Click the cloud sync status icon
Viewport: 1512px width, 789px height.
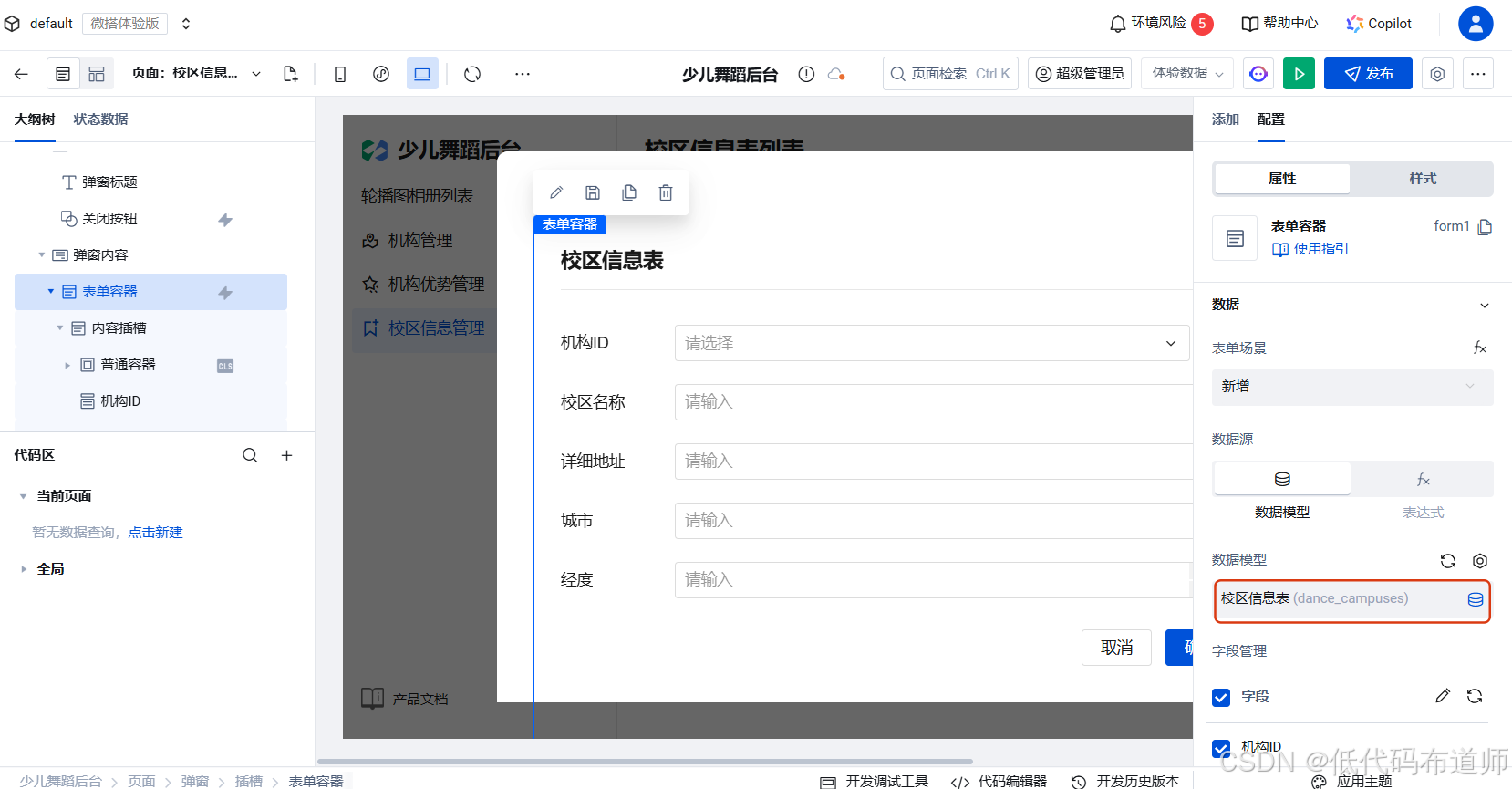click(836, 74)
